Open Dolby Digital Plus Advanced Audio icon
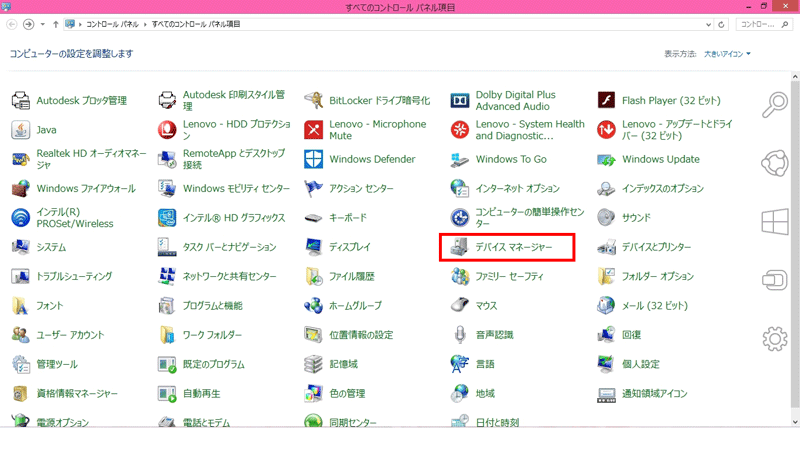 click(x=460, y=101)
